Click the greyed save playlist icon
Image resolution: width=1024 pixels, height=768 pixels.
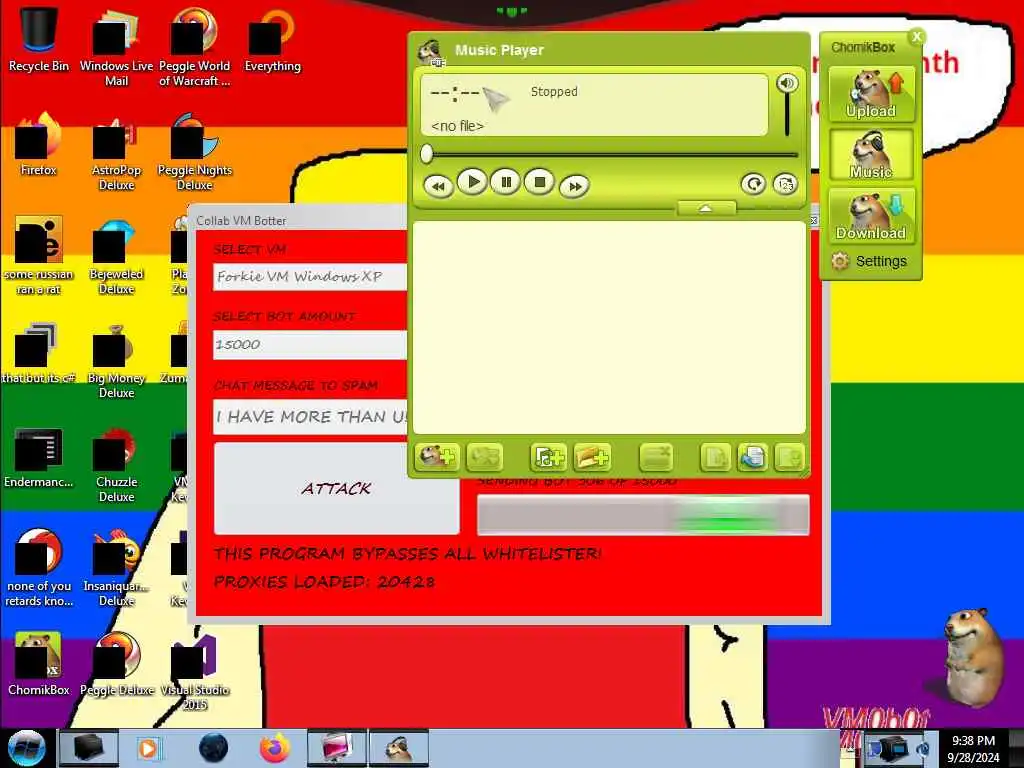788,456
